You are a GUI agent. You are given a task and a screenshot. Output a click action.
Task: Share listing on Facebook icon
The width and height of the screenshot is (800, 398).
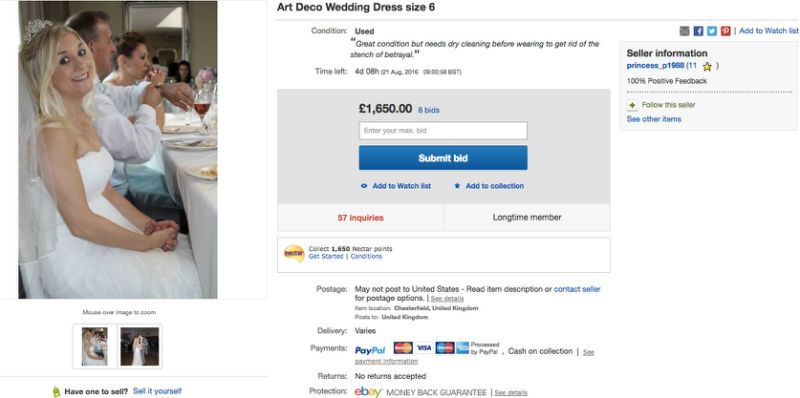point(698,31)
